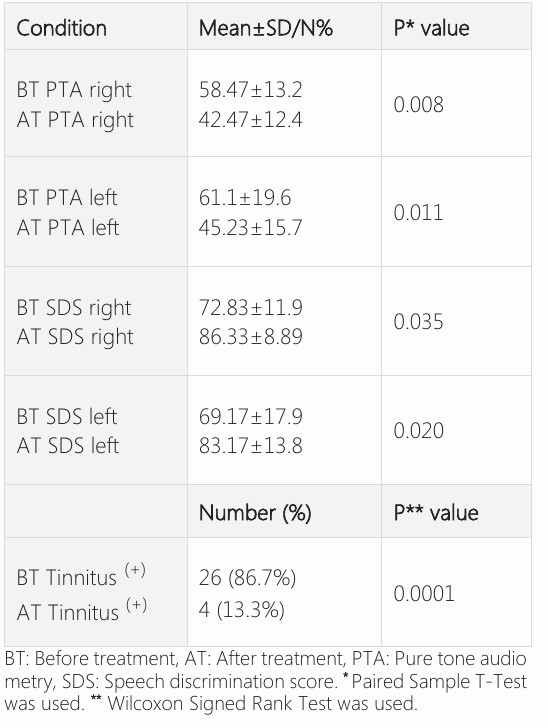This screenshot has width=548, height=727.
Task: Select the AT SDS left label
Action: tap(68, 446)
